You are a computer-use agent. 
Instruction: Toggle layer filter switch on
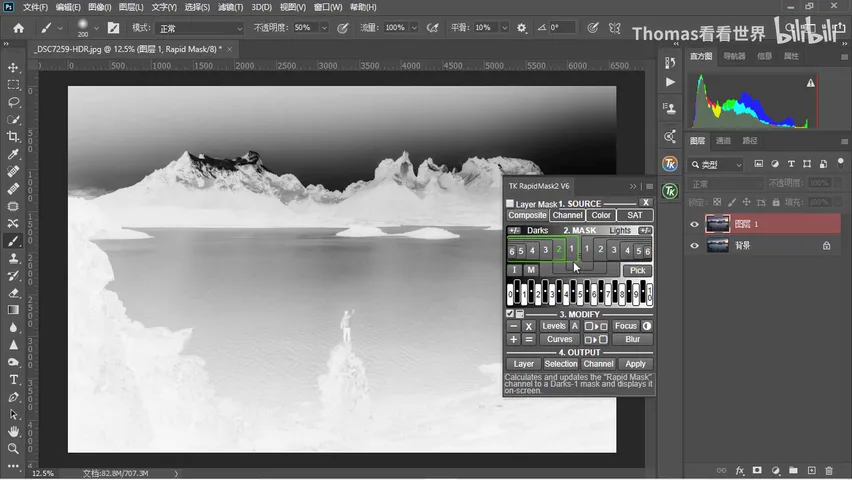[x=841, y=163]
